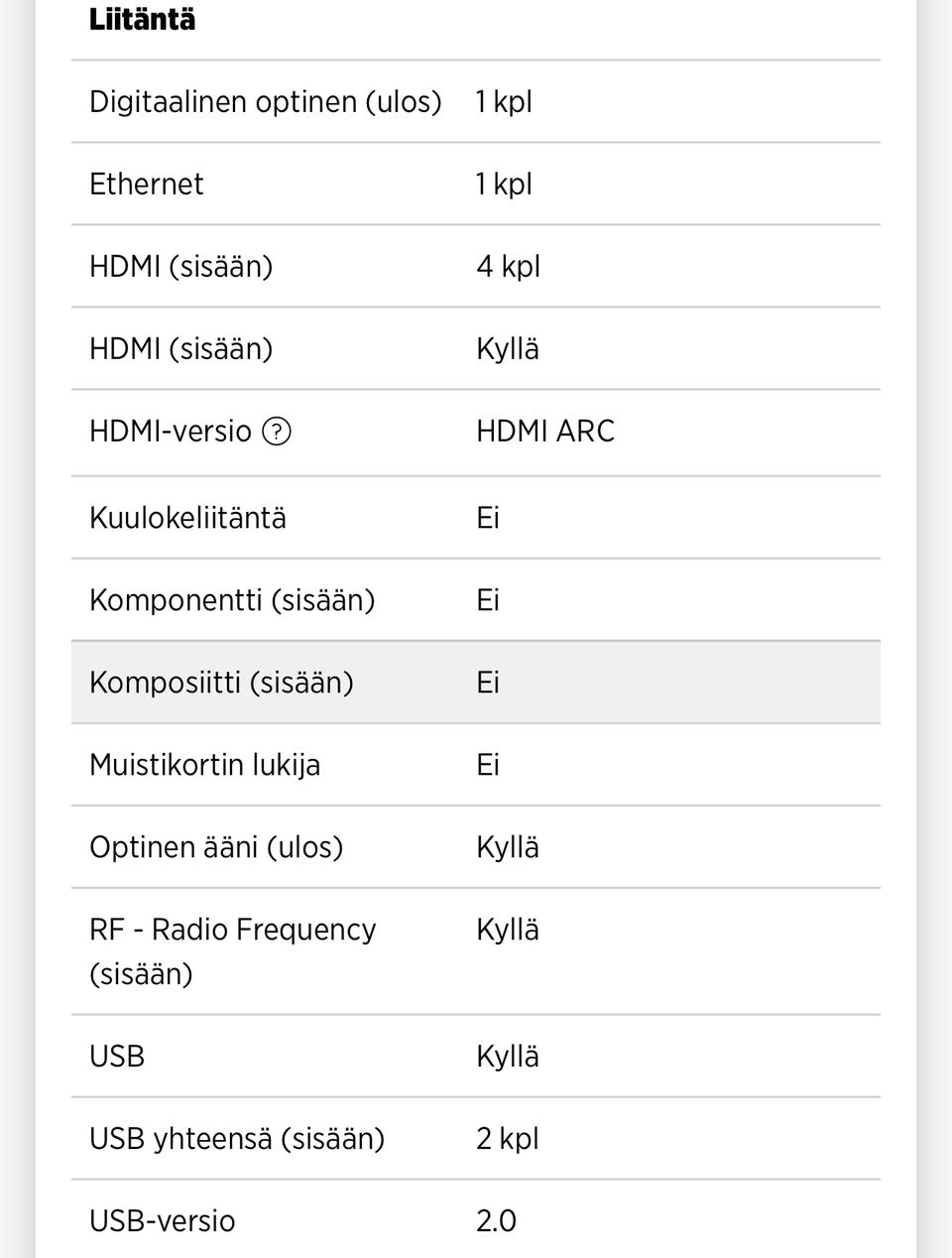The height and width of the screenshot is (1258, 952).
Task: Select the 2.0 USB version value
Action: [496, 1220]
